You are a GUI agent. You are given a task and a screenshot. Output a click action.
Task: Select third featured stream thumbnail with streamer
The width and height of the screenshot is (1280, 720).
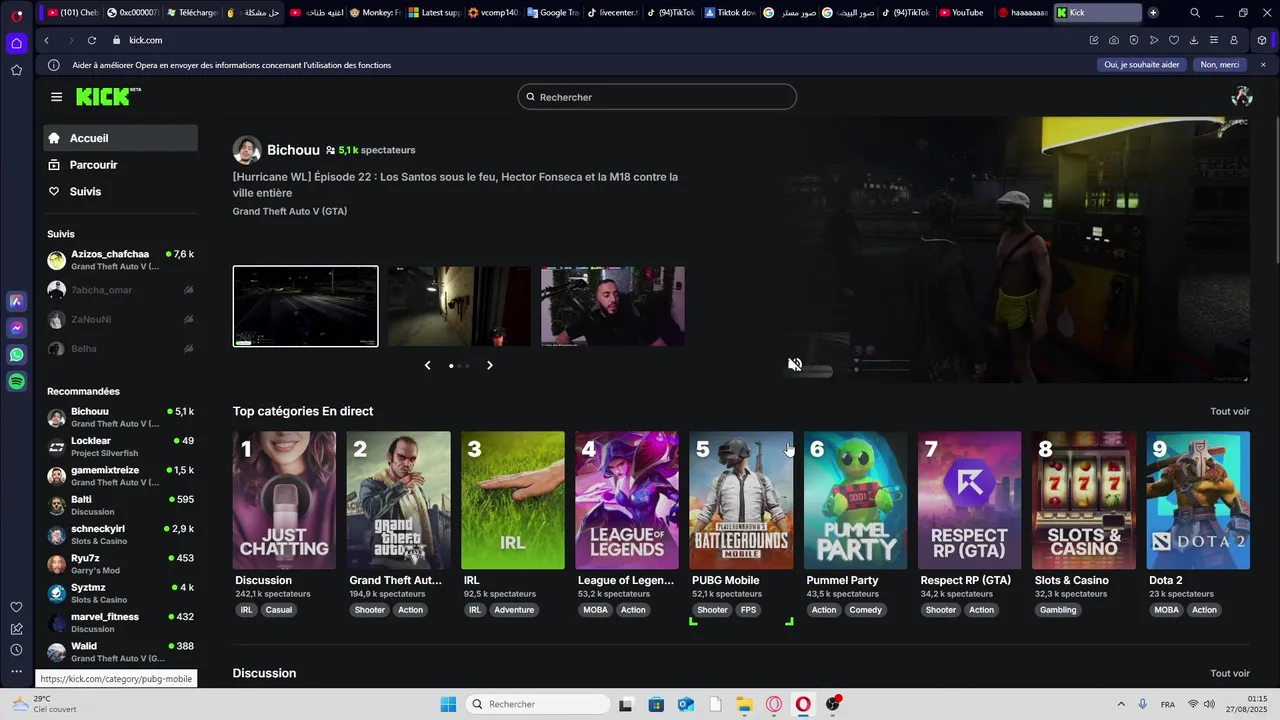click(613, 306)
